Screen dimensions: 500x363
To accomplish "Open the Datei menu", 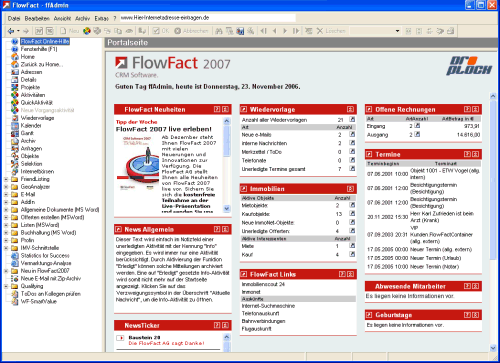I will click(x=14, y=18).
